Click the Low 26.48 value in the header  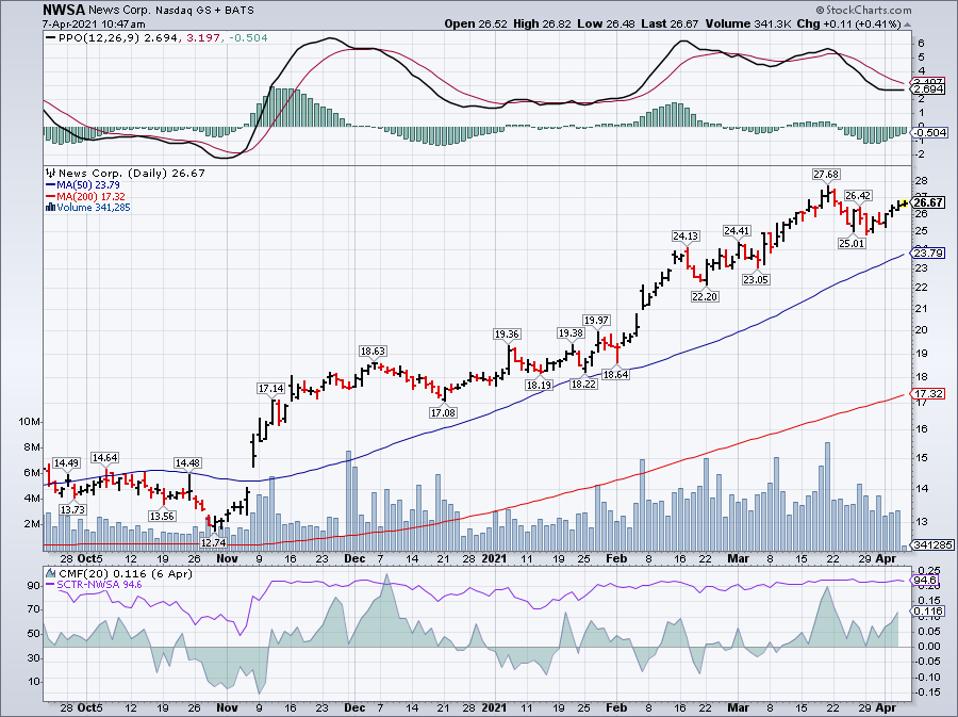(604, 24)
